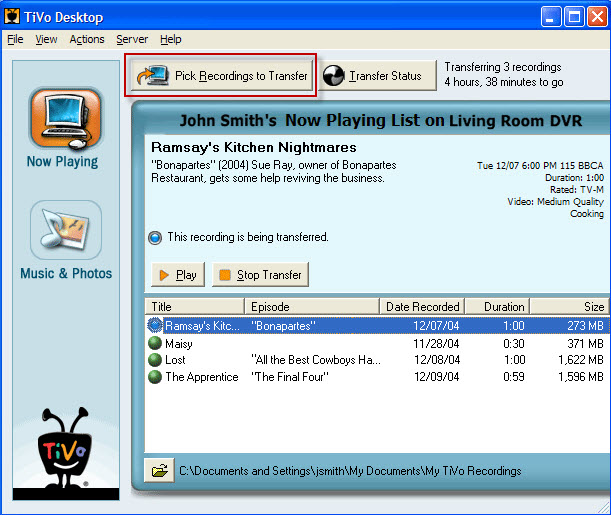Click the Stop Transfer button
The height and width of the screenshot is (515, 611).
[x=260, y=275]
